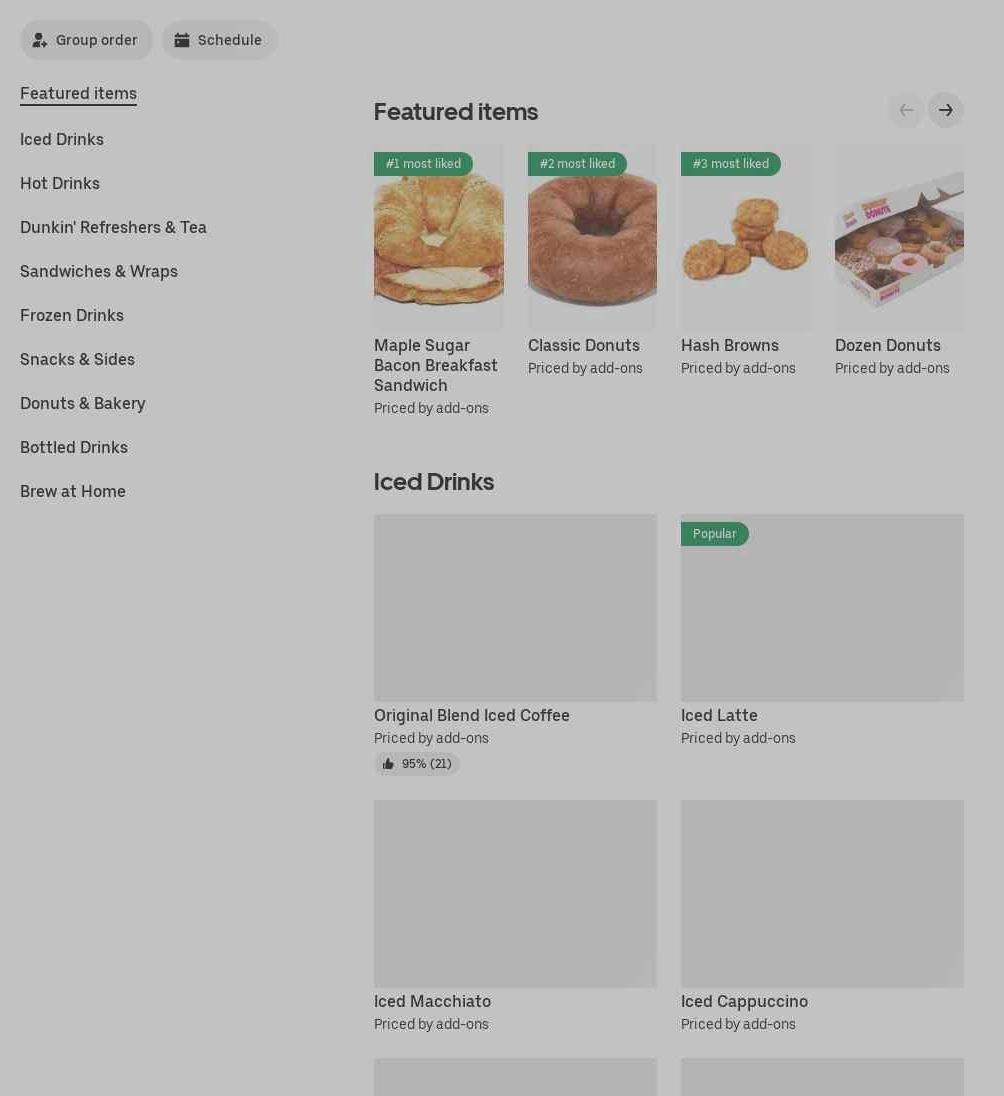
Task: Go to the Hot Drinks category
Action: tap(60, 183)
